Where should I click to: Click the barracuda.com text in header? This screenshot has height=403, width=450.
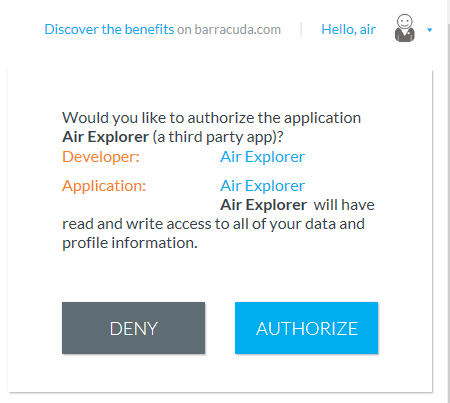pos(238,29)
